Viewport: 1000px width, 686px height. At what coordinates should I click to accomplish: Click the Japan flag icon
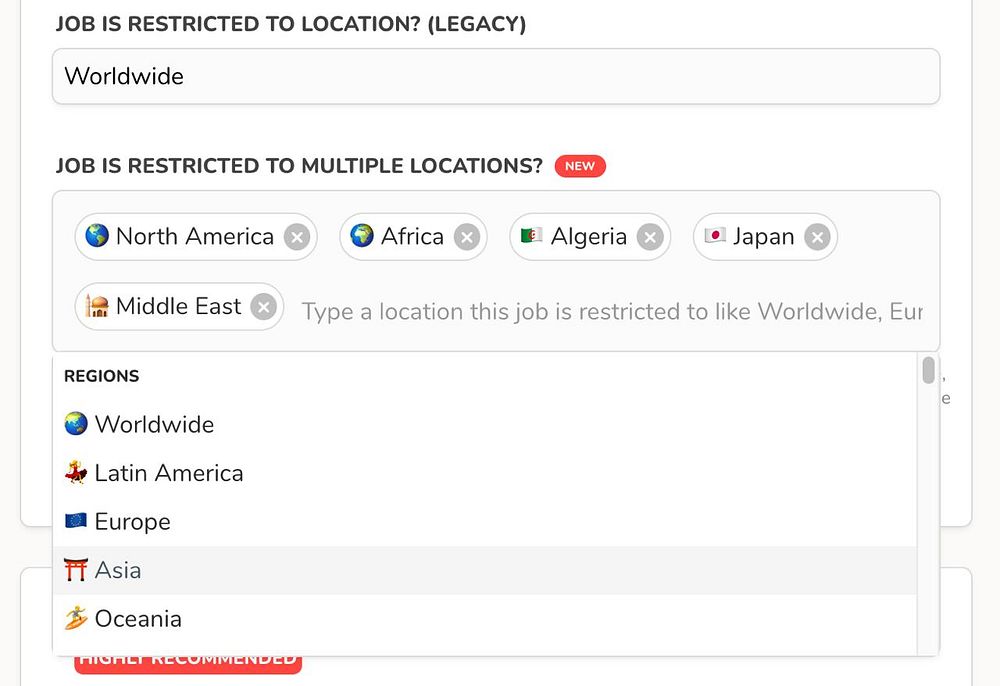point(714,236)
